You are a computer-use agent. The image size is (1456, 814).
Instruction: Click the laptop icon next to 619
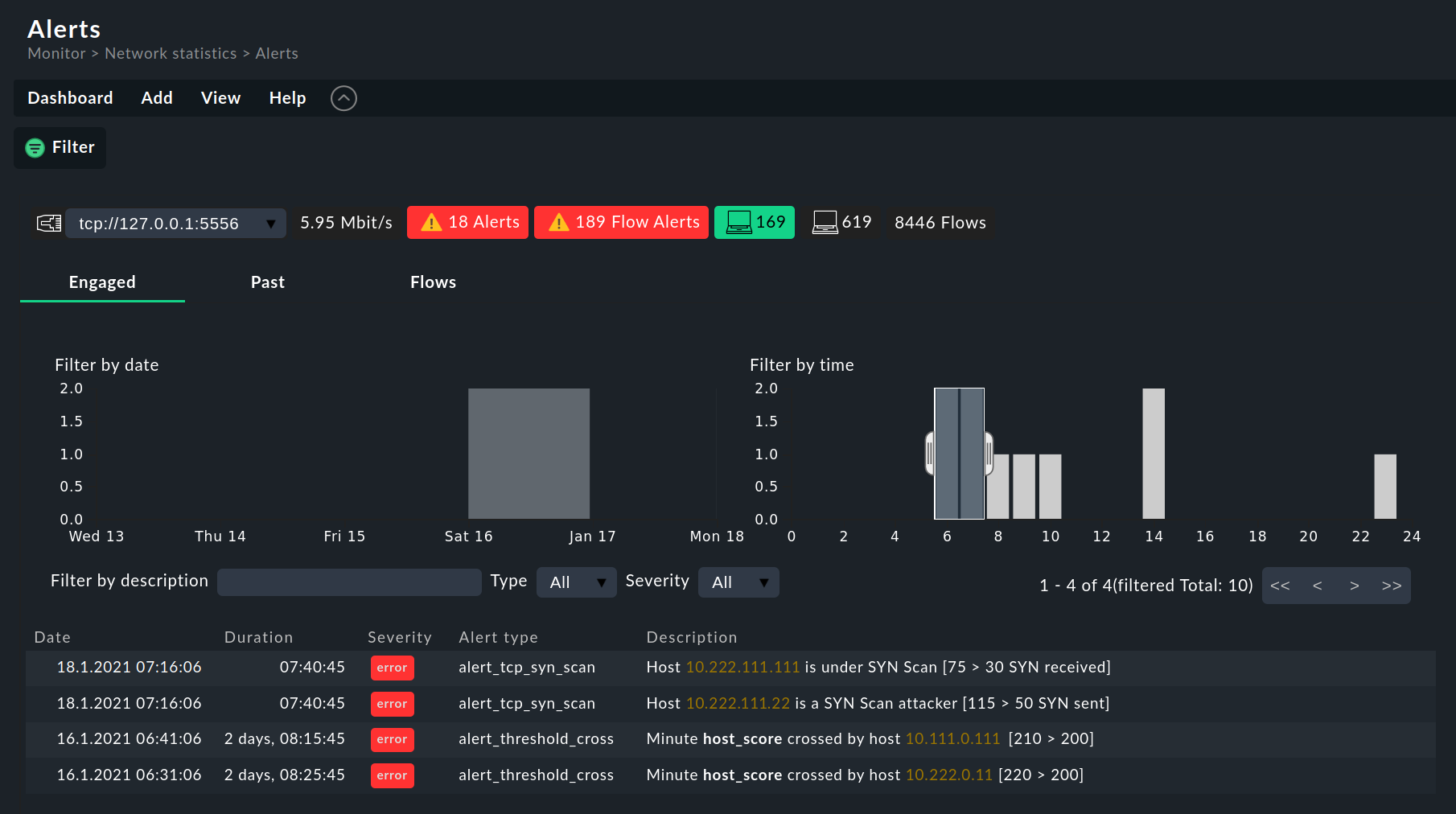click(x=825, y=222)
